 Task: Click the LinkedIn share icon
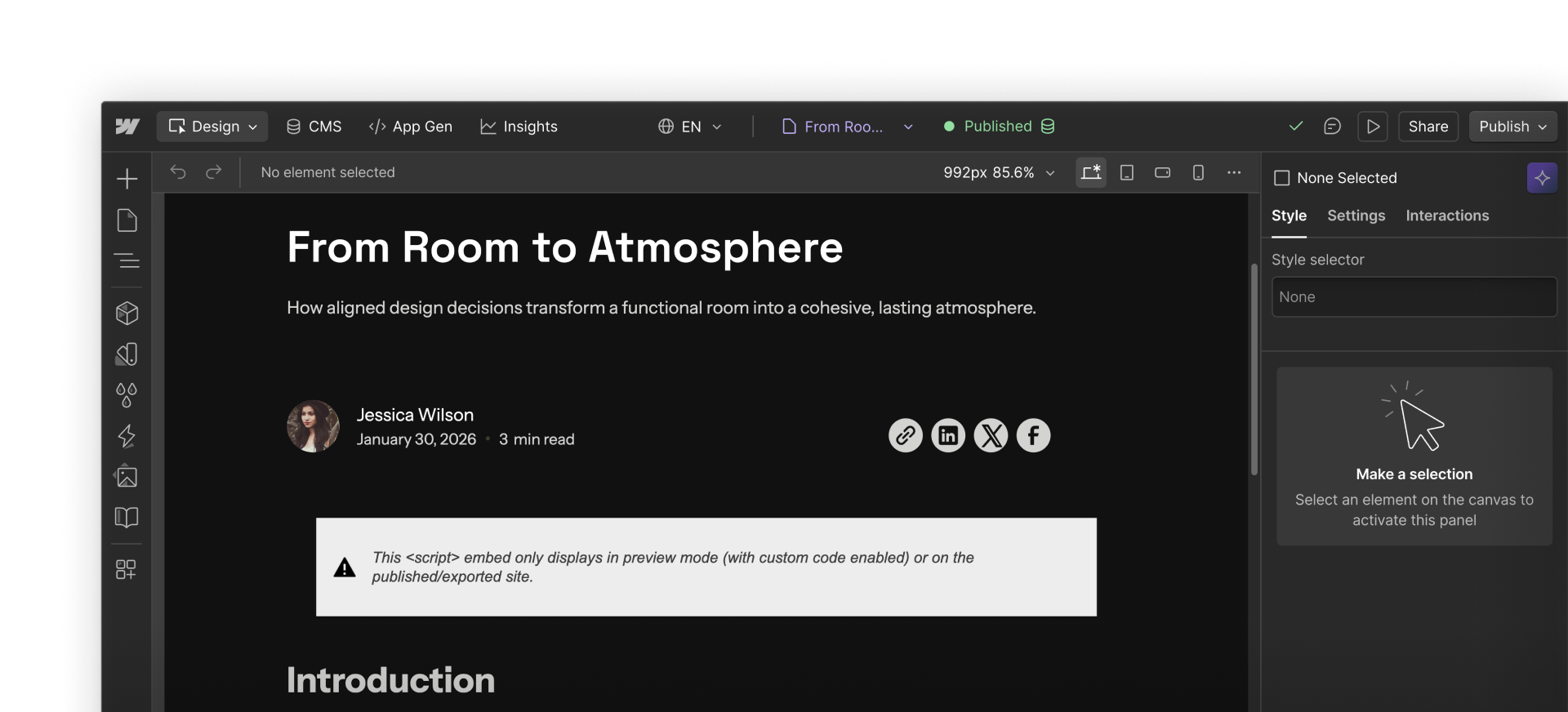(x=948, y=435)
